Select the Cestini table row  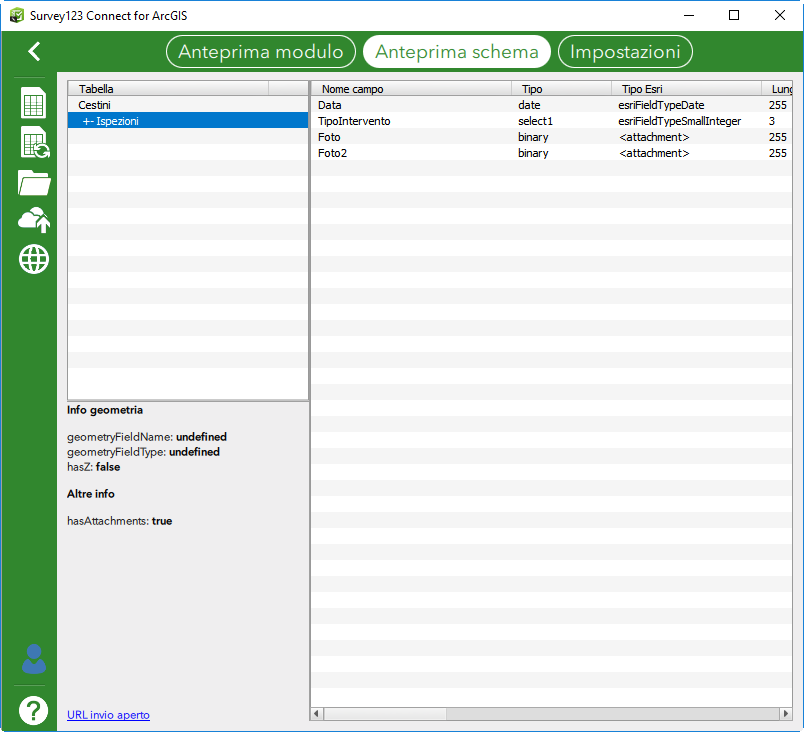click(188, 105)
